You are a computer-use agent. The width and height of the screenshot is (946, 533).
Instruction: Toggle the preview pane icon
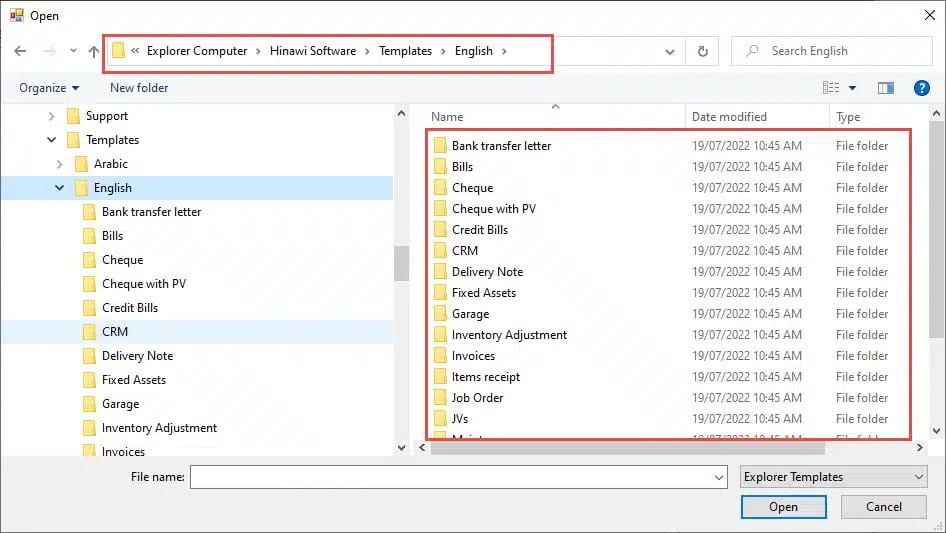click(x=885, y=88)
